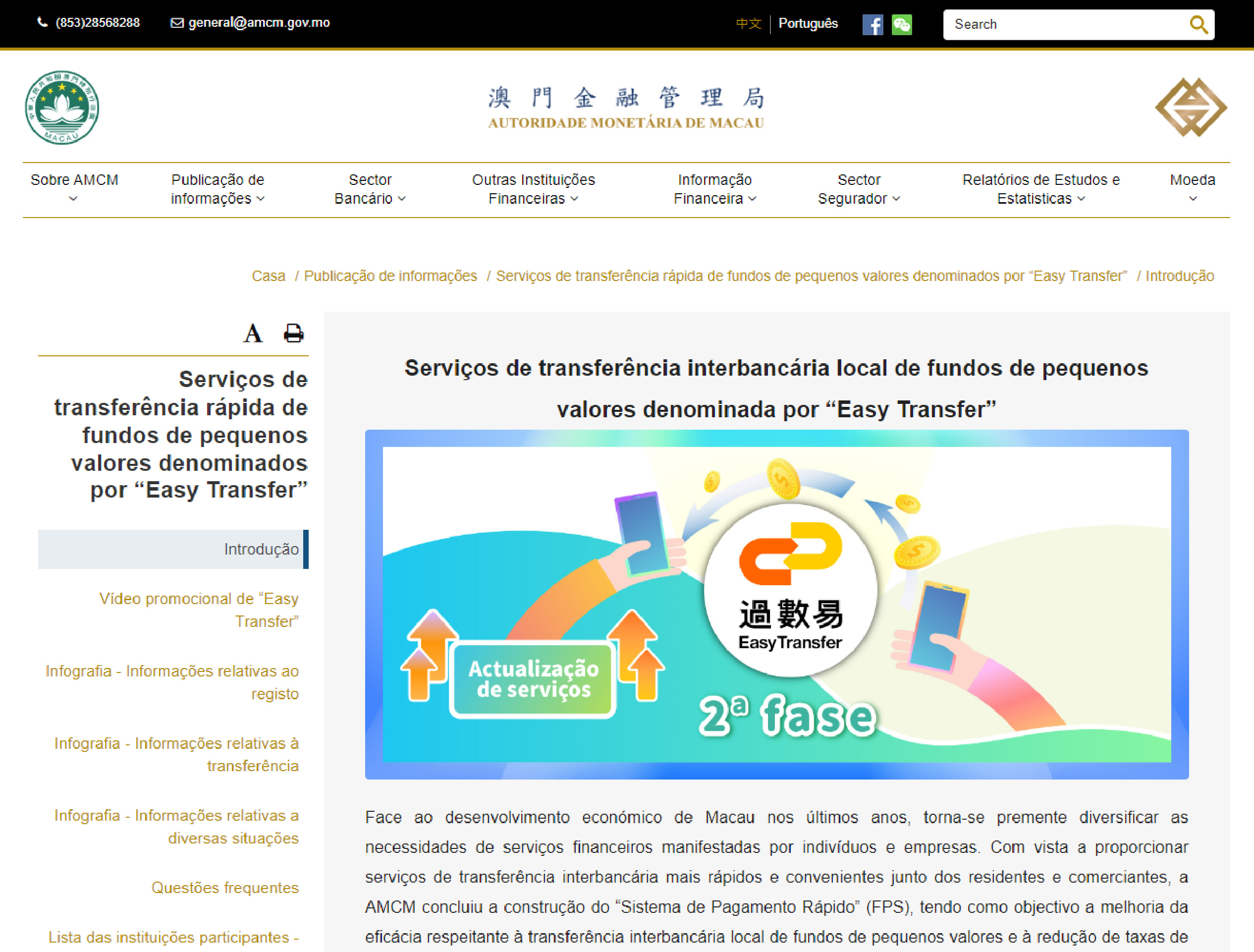Open Informação Financeira menu
Image resolution: width=1254 pixels, height=952 pixels.
click(x=714, y=188)
